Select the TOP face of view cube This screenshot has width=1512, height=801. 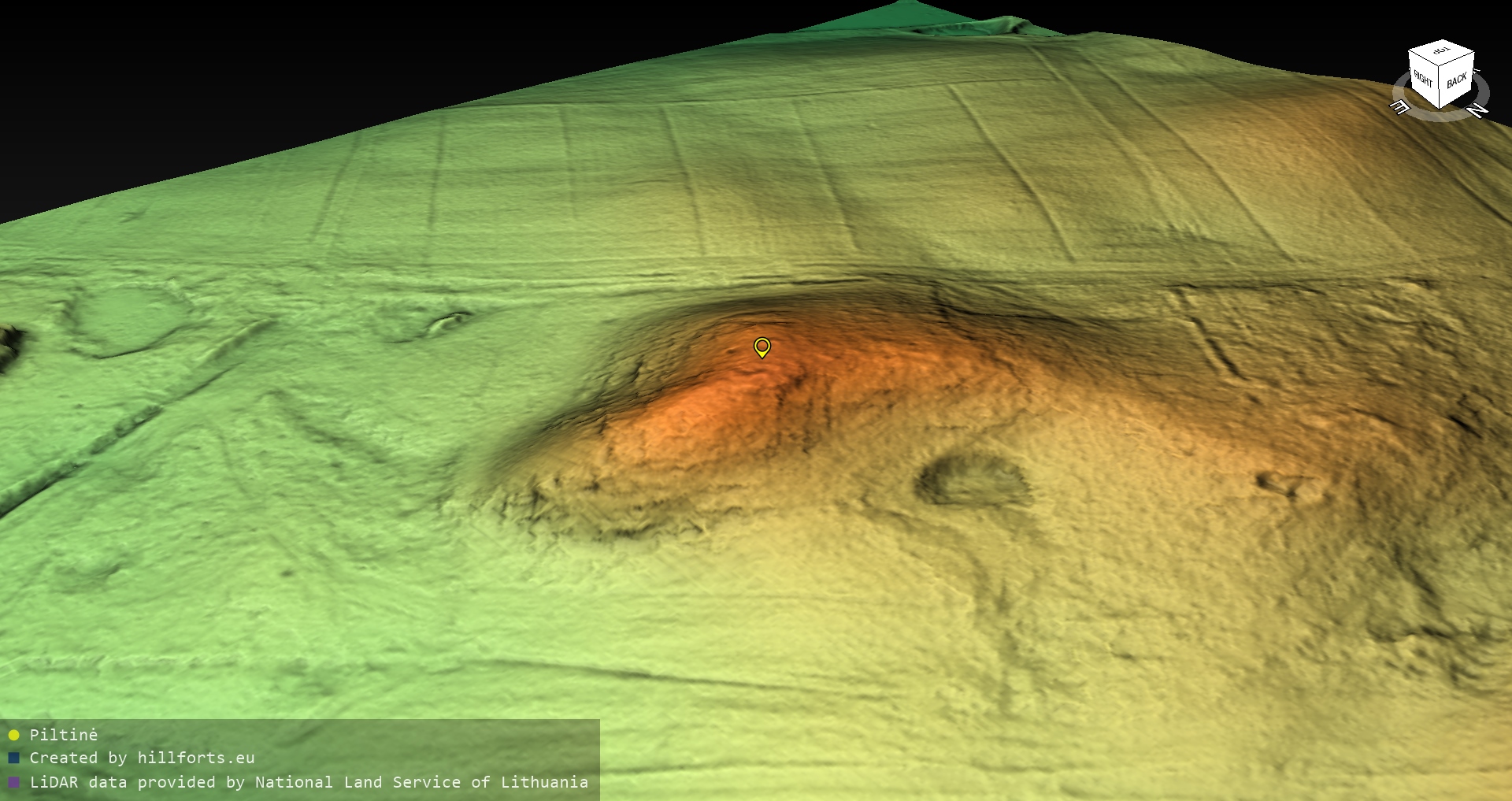[1441, 52]
